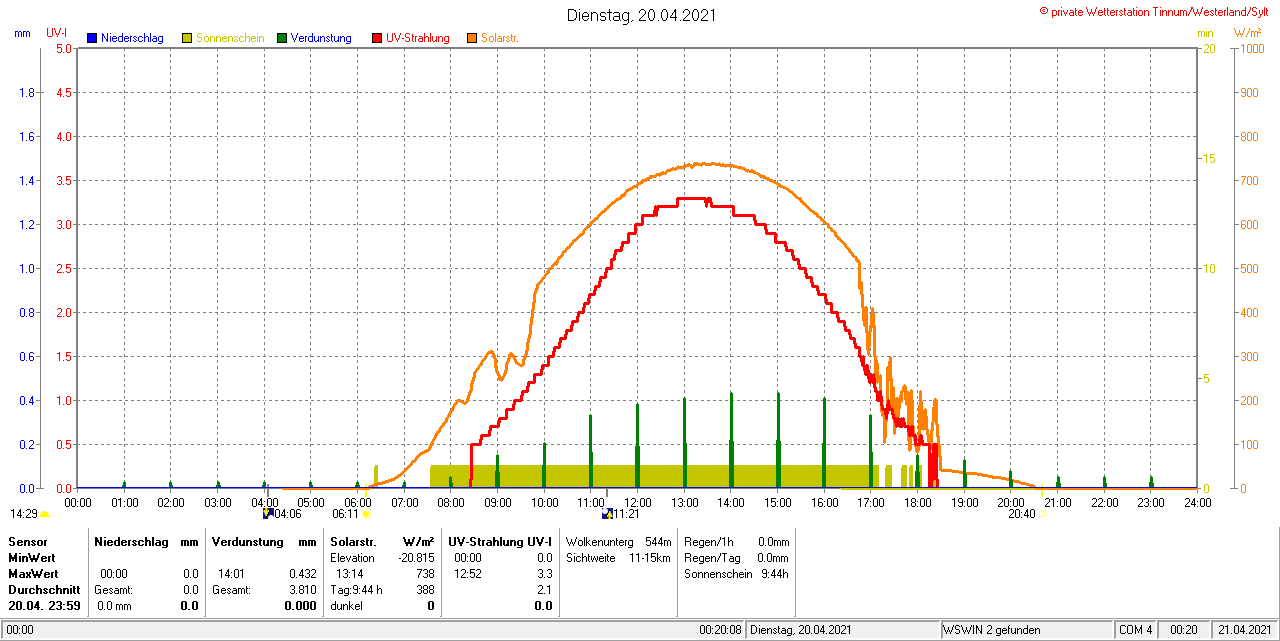Click the sunset icon beside 20:40
1280x641 pixels.
(1044, 514)
